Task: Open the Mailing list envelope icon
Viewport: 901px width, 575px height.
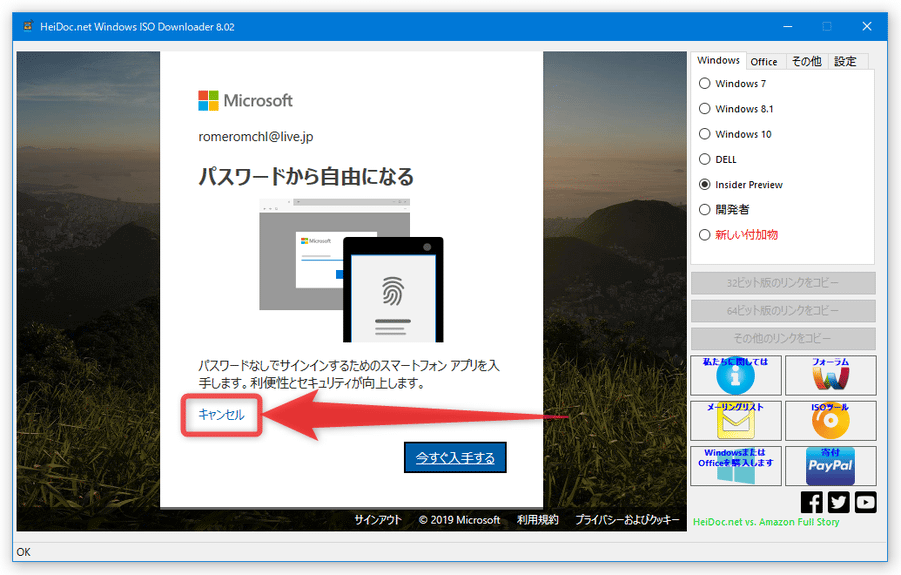Action: [736, 420]
